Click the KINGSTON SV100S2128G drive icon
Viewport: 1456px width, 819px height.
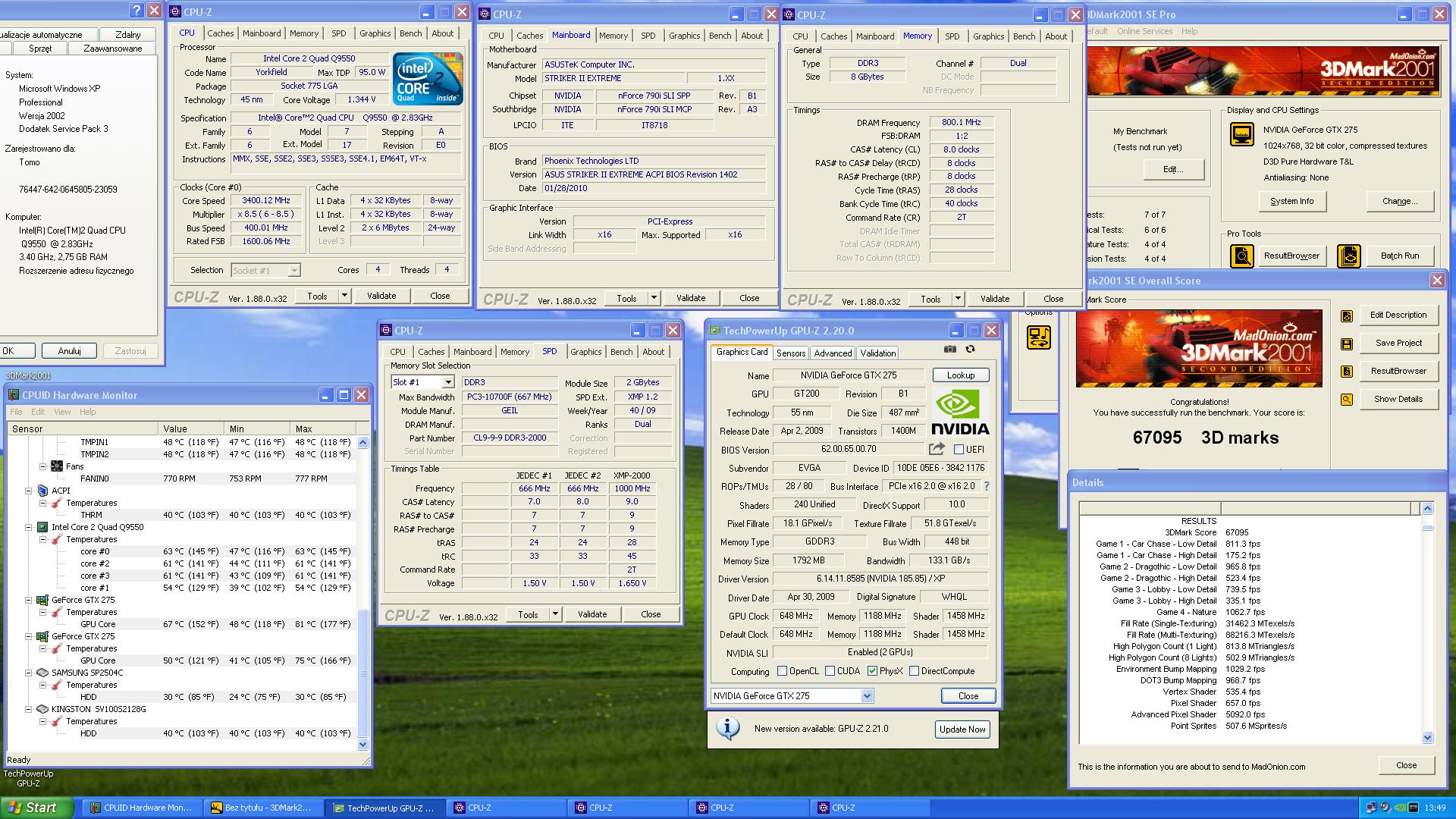pyautogui.click(x=43, y=709)
